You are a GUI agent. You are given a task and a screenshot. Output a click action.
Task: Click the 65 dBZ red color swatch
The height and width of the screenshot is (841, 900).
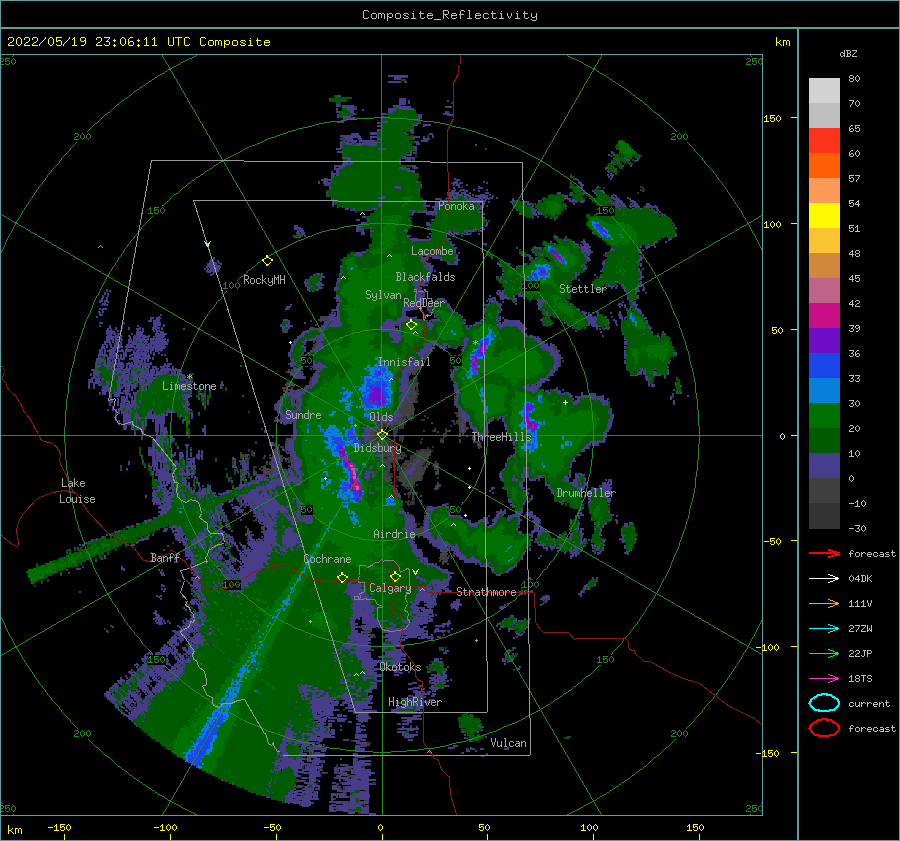click(824, 140)
